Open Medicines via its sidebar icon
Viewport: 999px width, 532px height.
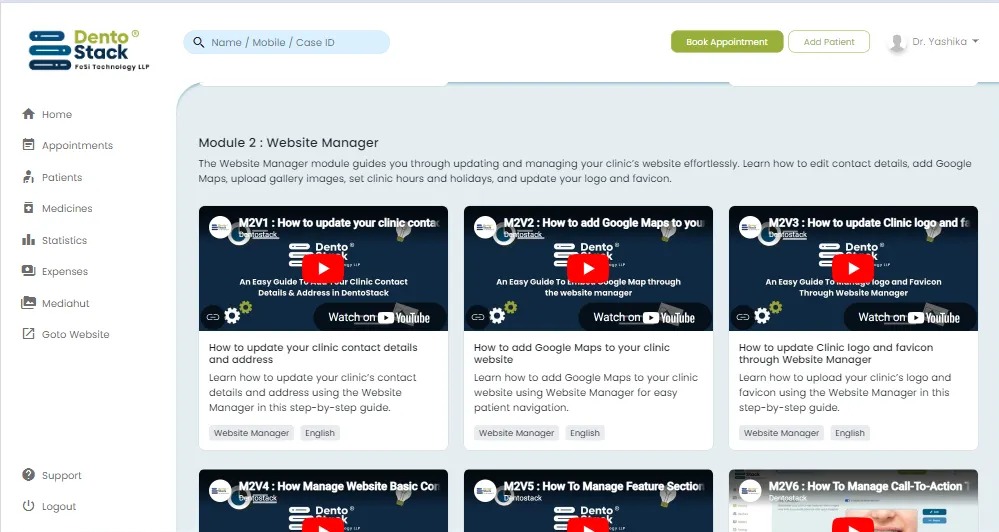pos(28,208)
